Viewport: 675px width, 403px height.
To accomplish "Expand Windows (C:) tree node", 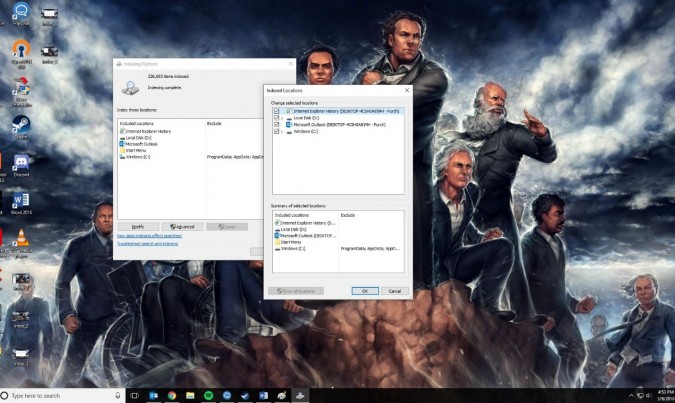I will pos(283,131).
